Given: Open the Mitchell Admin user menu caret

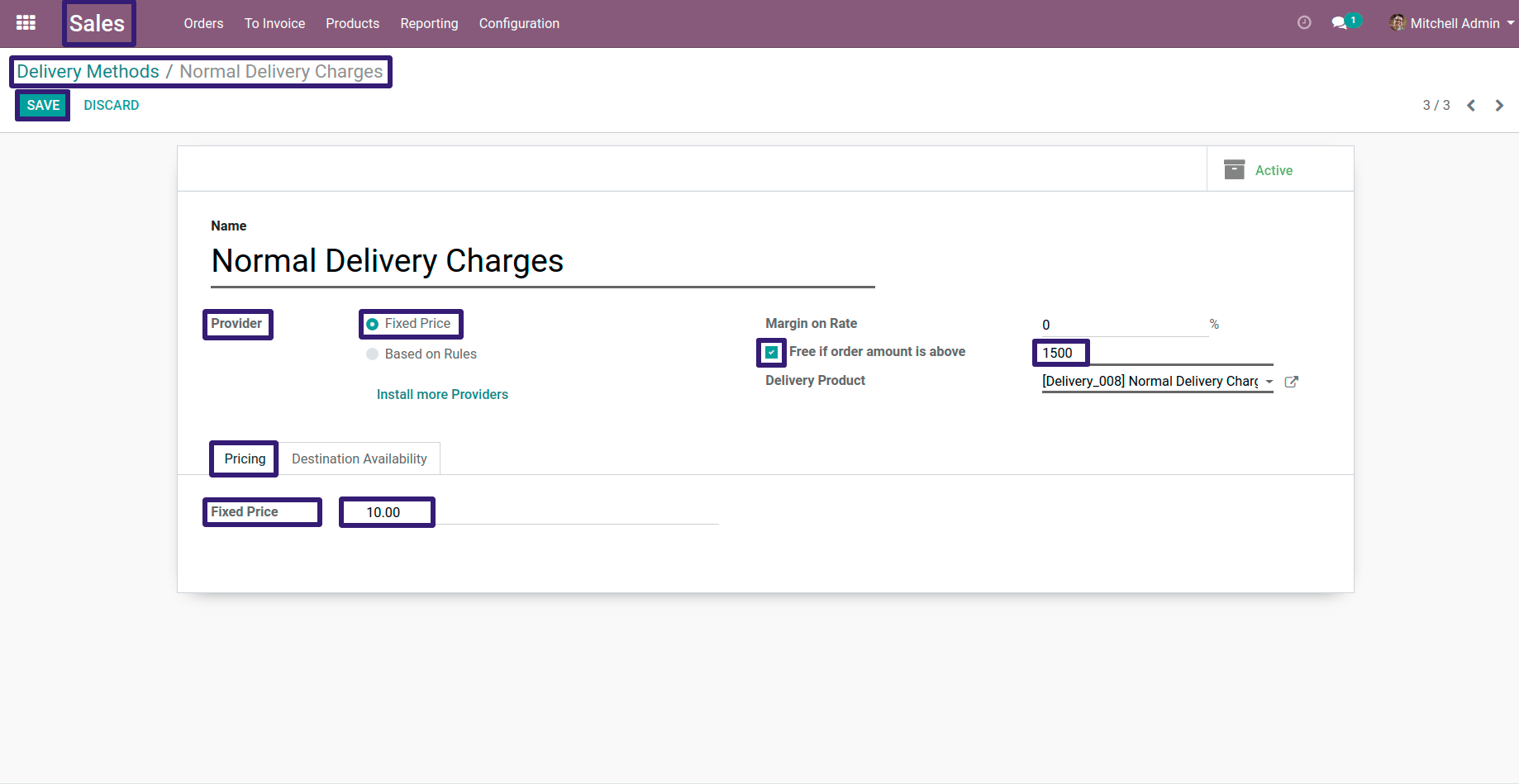Looking at the screenshot, I should [1511, 23].
